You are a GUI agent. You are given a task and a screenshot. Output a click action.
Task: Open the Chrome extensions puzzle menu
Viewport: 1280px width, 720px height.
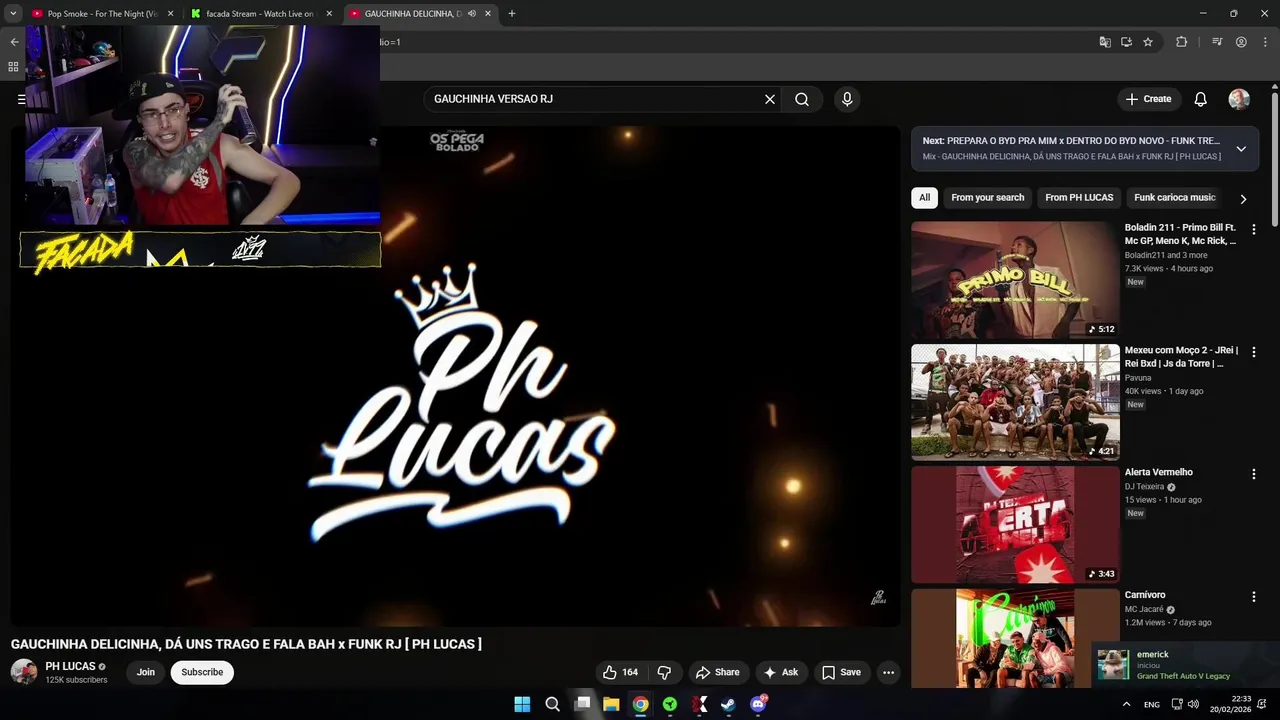pyautogui.click(x=1181, y=42)
